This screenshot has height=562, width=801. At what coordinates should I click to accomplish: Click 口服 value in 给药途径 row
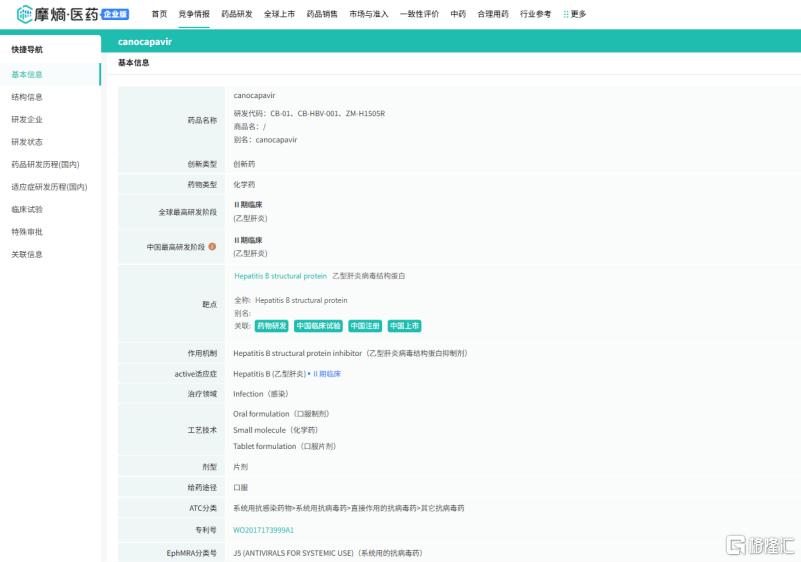click(241, 487)
